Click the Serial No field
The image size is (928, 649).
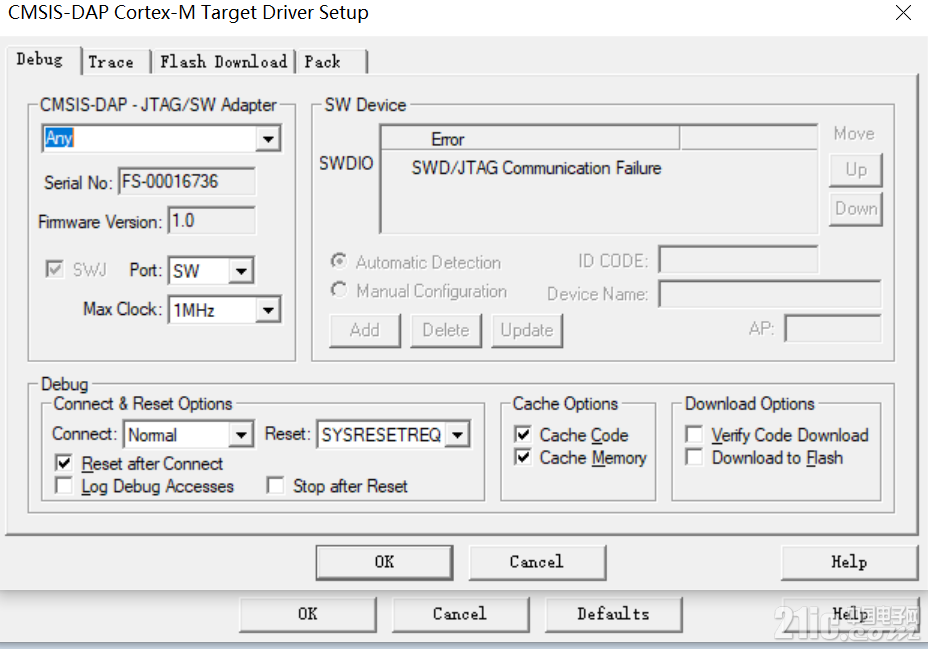coord(187,181)
